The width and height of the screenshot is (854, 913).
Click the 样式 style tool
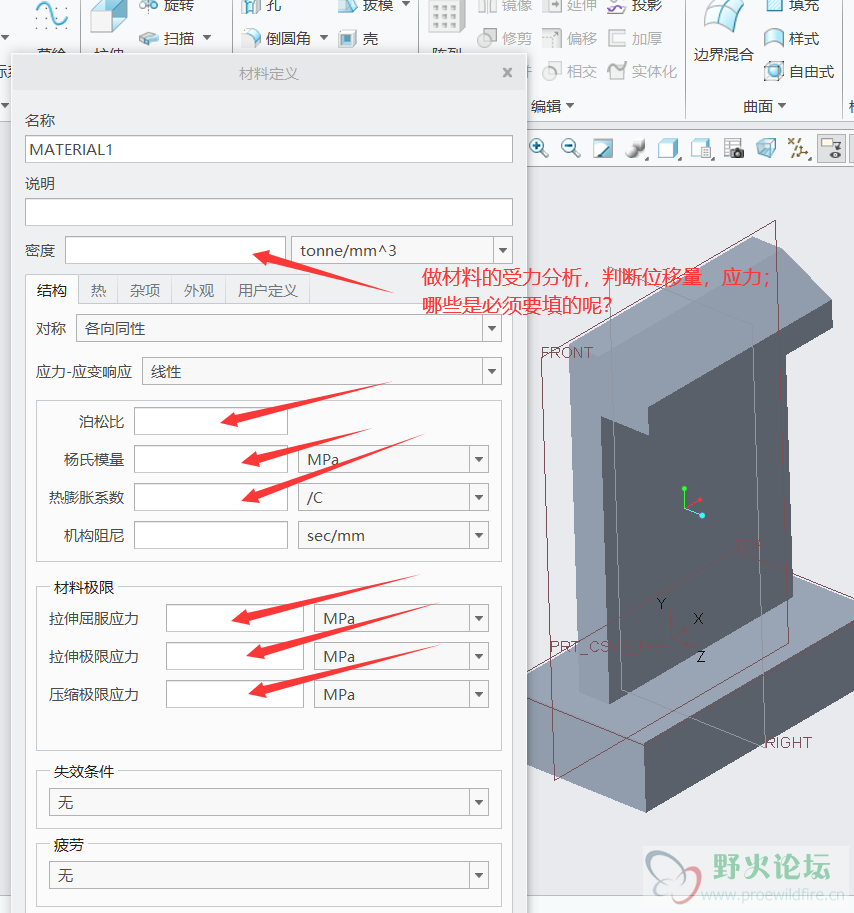[792, 38]
